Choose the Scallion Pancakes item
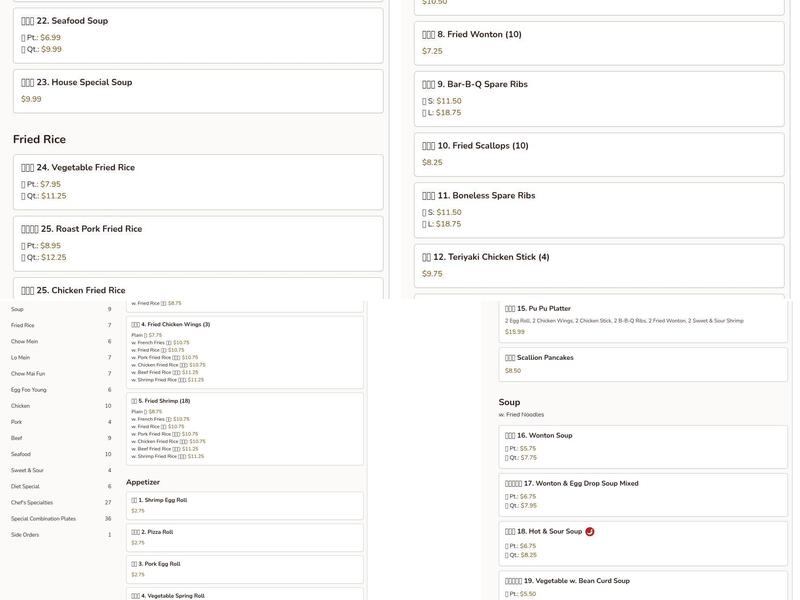 (643, 364)
